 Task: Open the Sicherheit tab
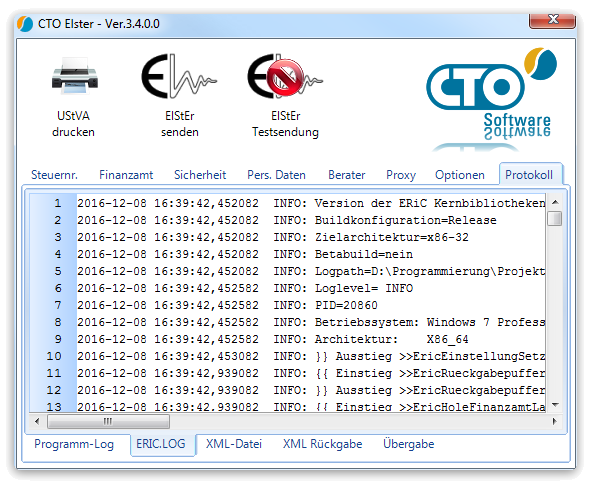(200, 175)
